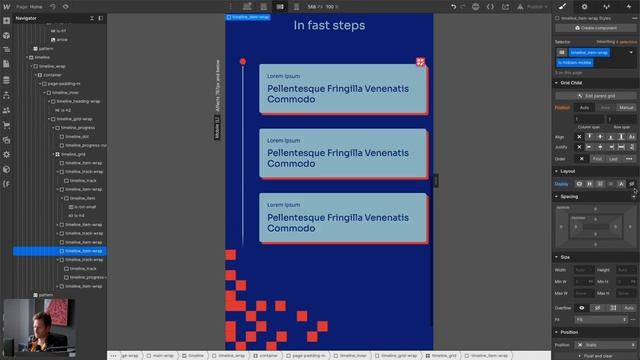Viewport: 640px width, 360px height.
Task: Open the code export icon
Action: click(x=490, y=7)
